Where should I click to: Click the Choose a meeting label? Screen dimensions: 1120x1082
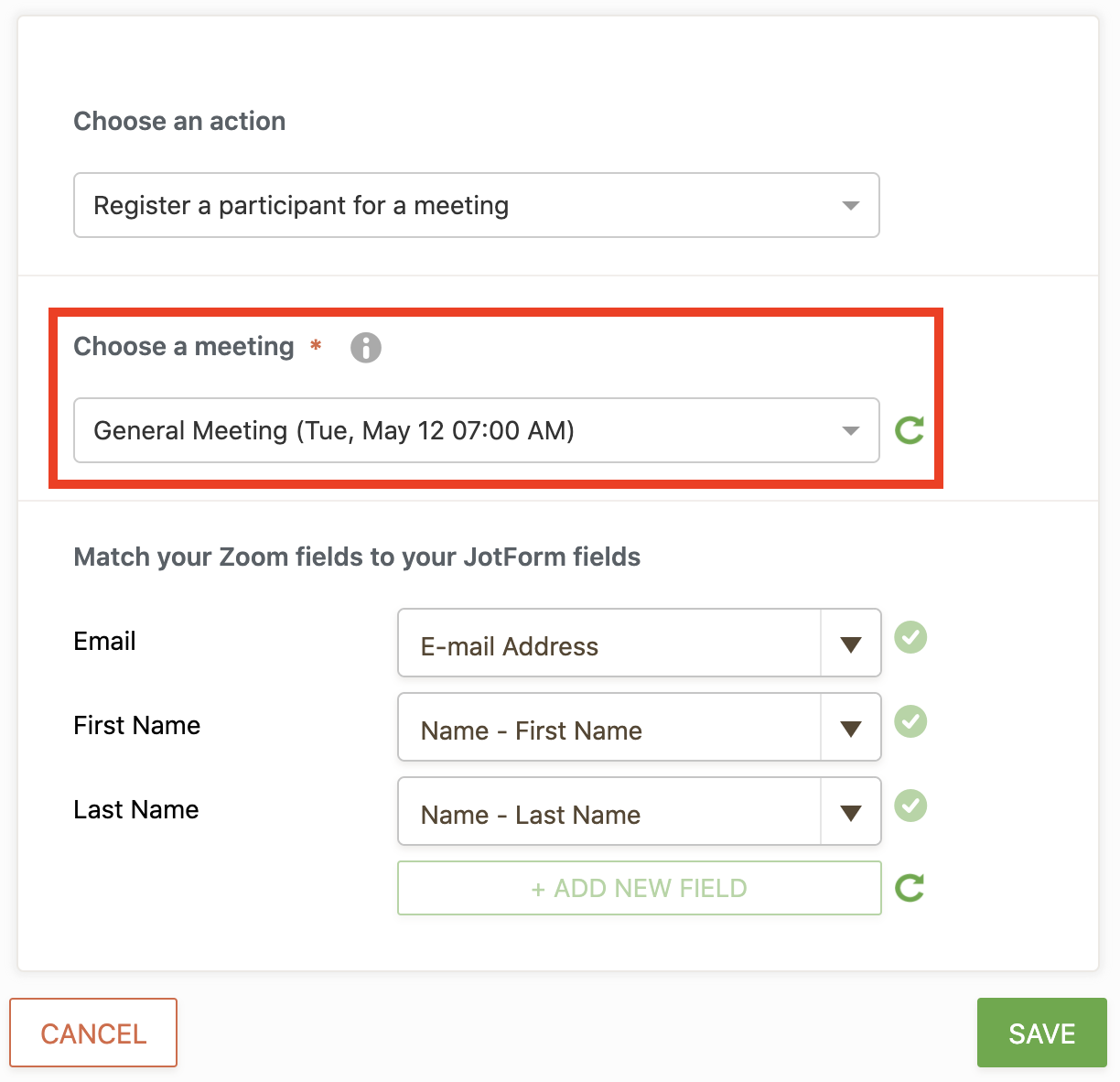[x=184, y=347]
